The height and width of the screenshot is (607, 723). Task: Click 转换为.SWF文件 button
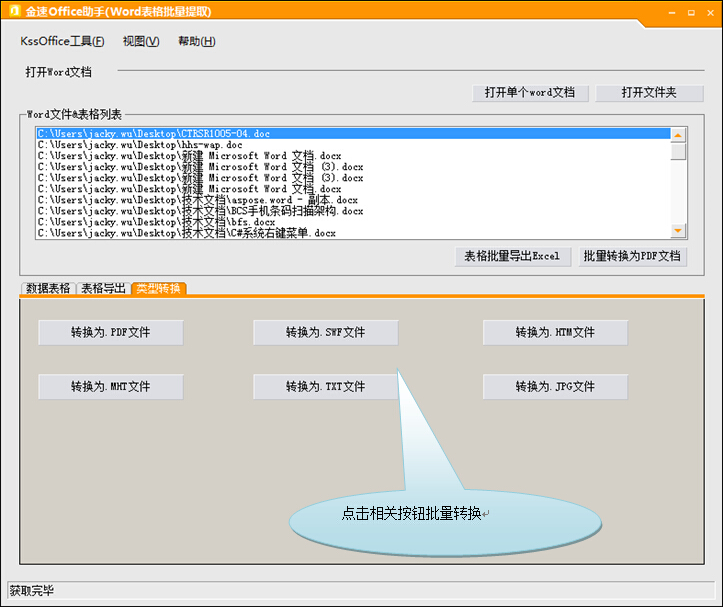[x=326, y=333]
